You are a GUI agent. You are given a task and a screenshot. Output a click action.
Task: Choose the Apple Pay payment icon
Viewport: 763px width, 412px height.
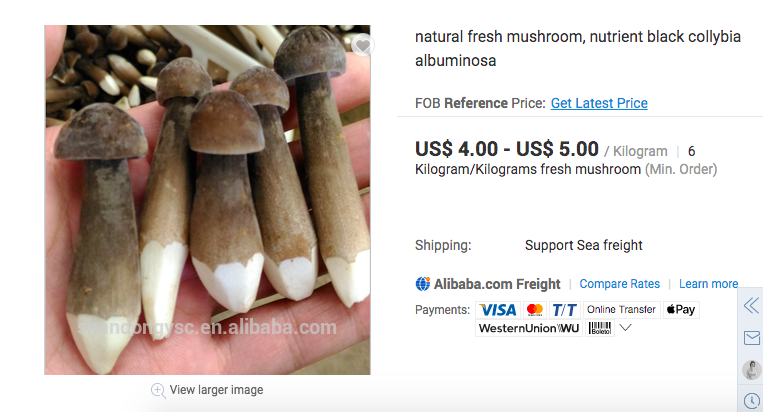[681, 310]
